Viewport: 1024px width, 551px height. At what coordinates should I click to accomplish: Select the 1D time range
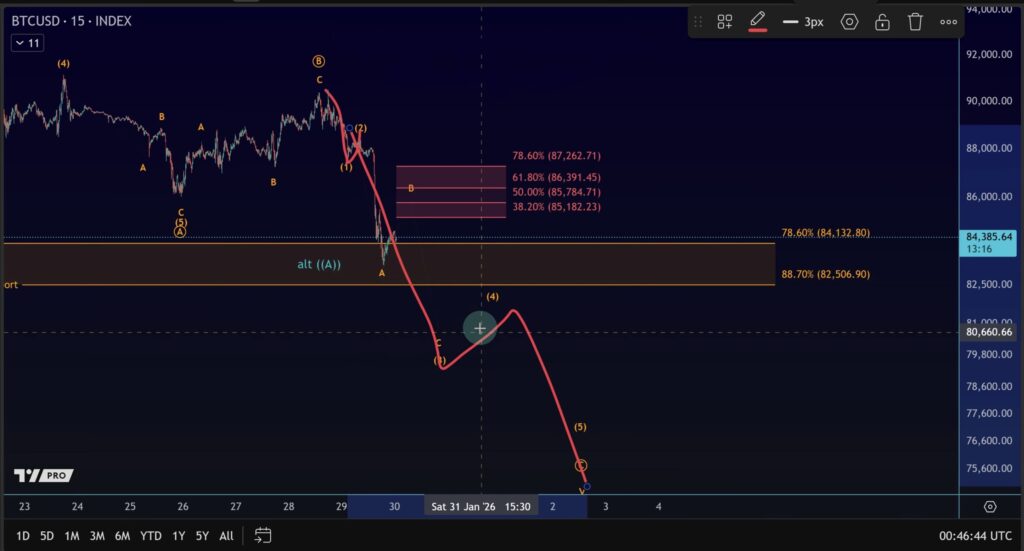(x=22, y=536)
